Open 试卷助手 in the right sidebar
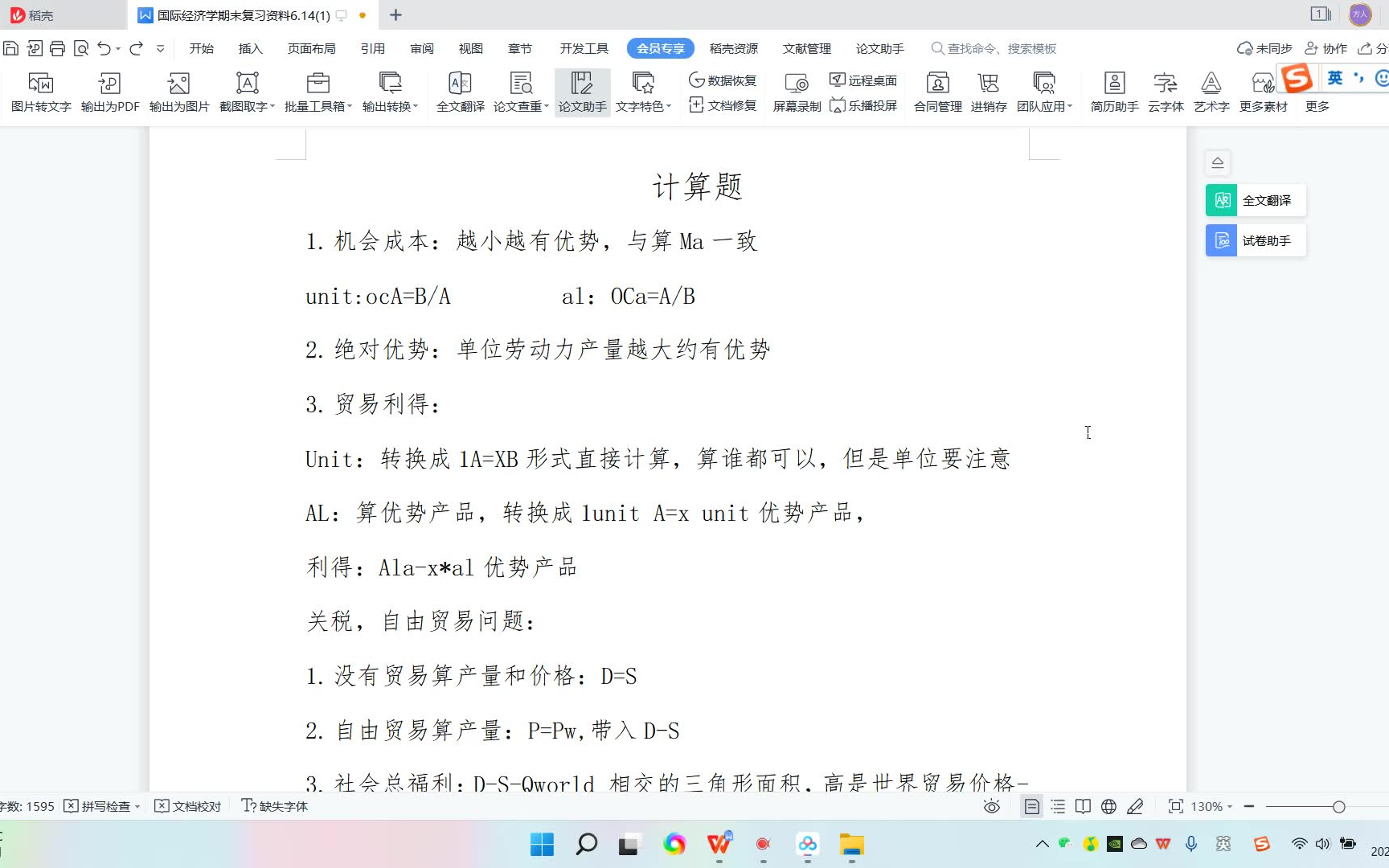Image resolution: width=1389 pixels, height=868 pixels. 1255,240
